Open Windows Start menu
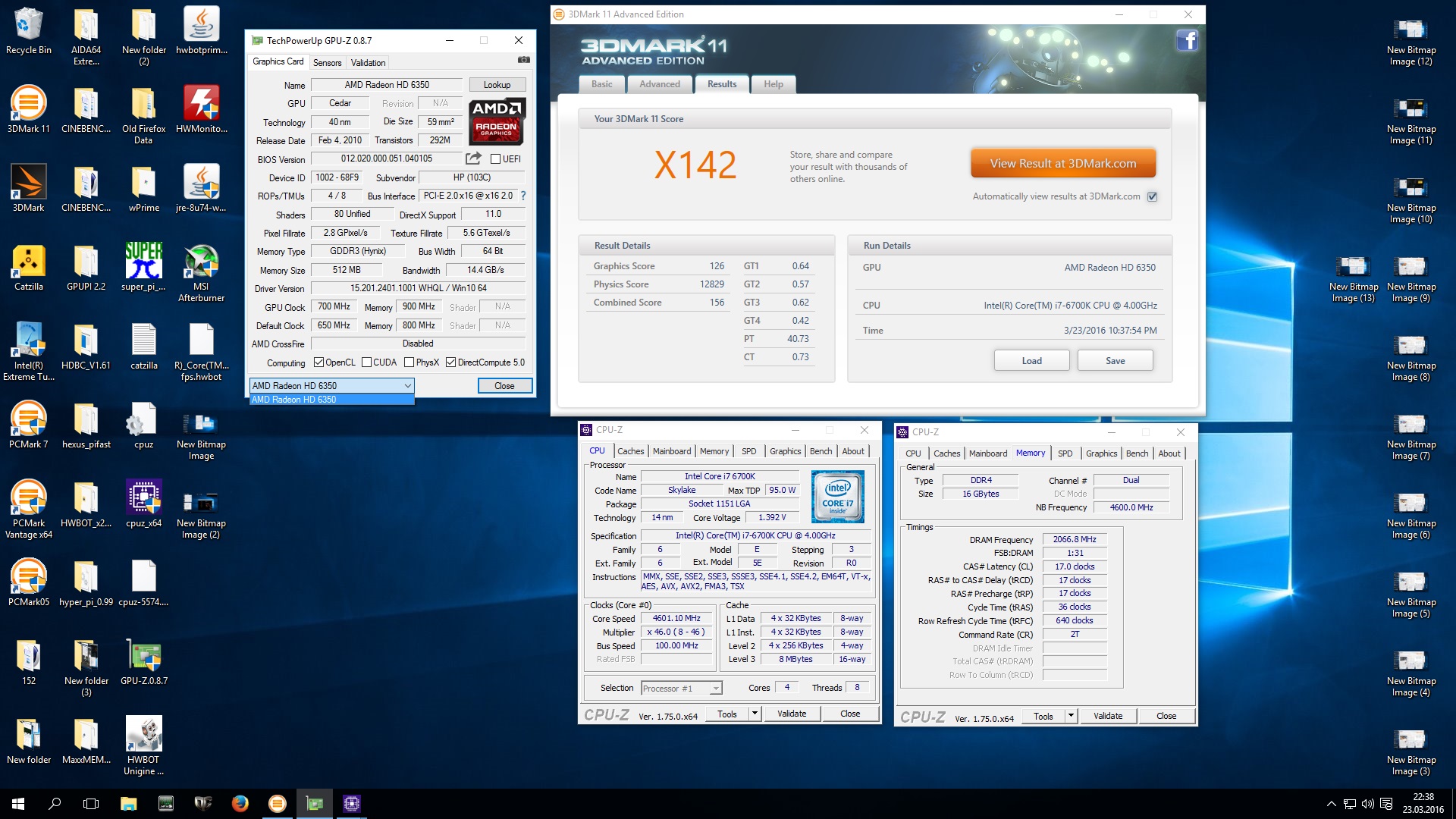This screenshot has width=1456, height=819. pos(18,804)
